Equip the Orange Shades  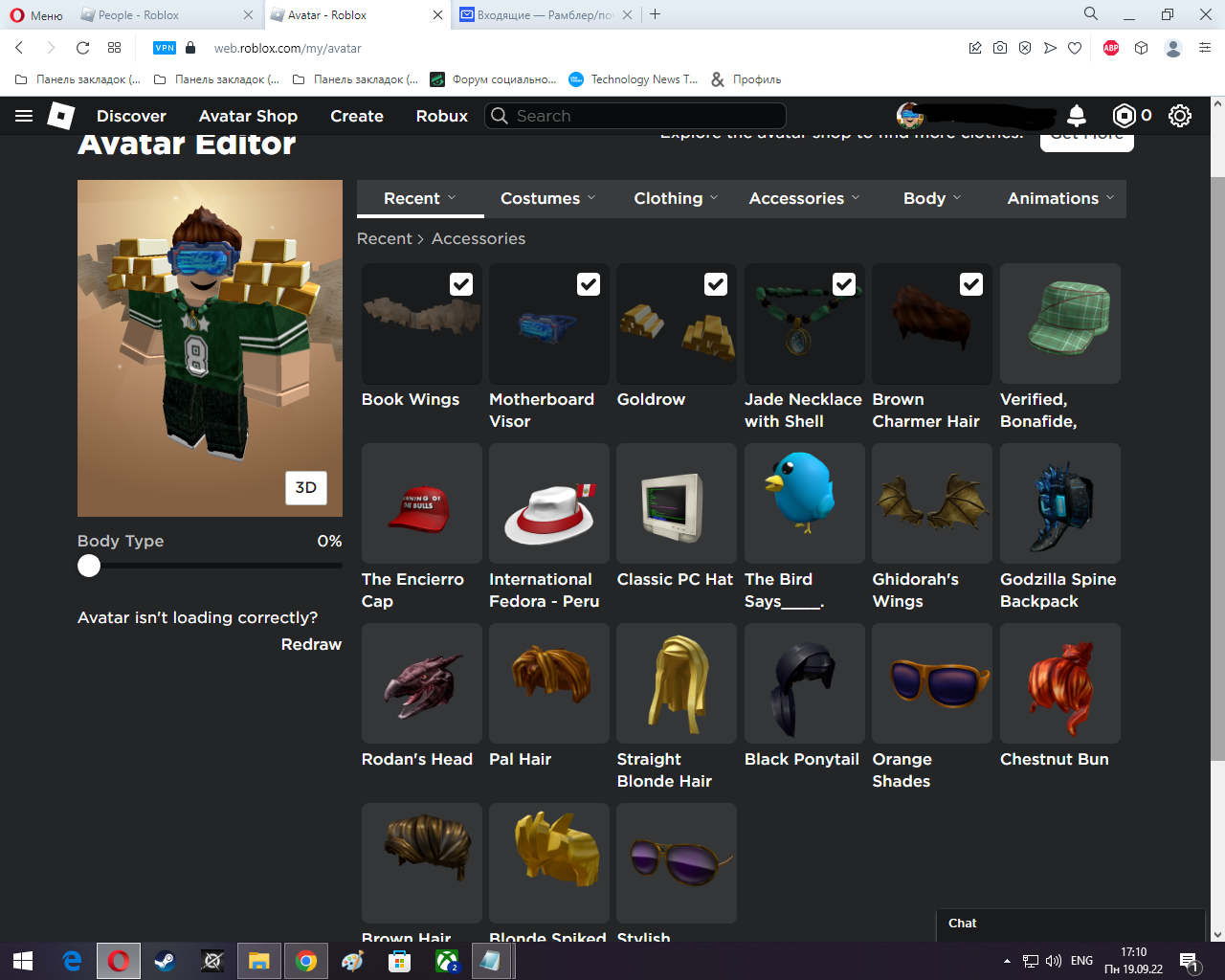tap(932, 683)
